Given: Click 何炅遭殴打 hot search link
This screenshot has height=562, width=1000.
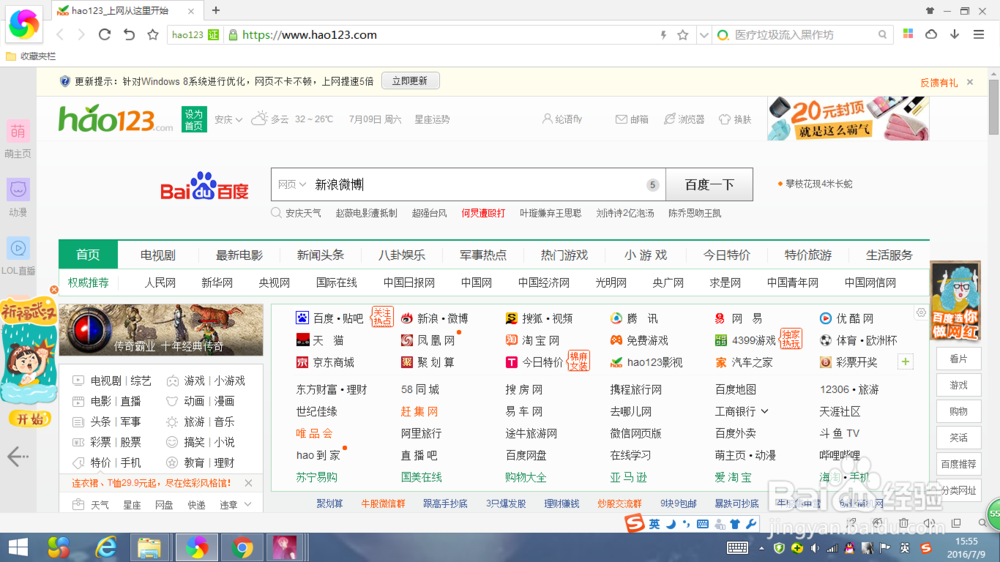Looking at the screenshot, I should click(x=483, y=213).
